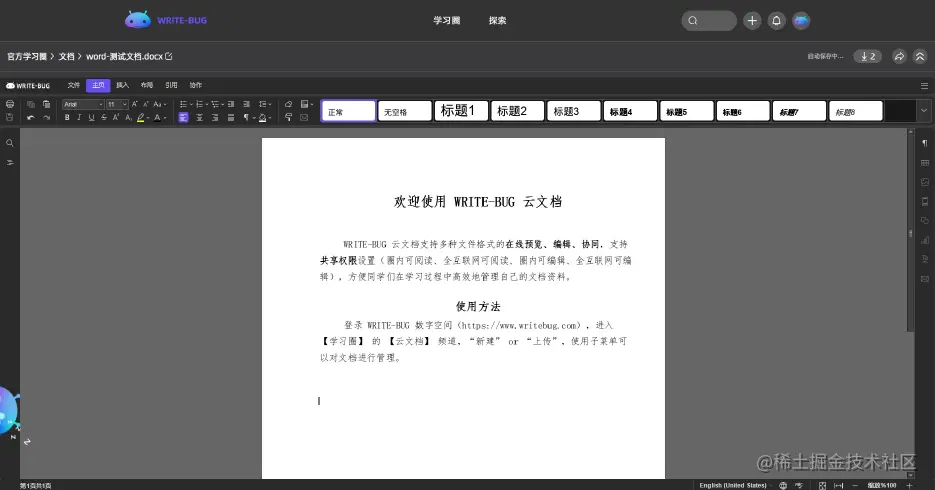Image resolution: width=935 pixels, height=490 pixels.
Task: Toggle underline formatting
Action: coord(91,117)
